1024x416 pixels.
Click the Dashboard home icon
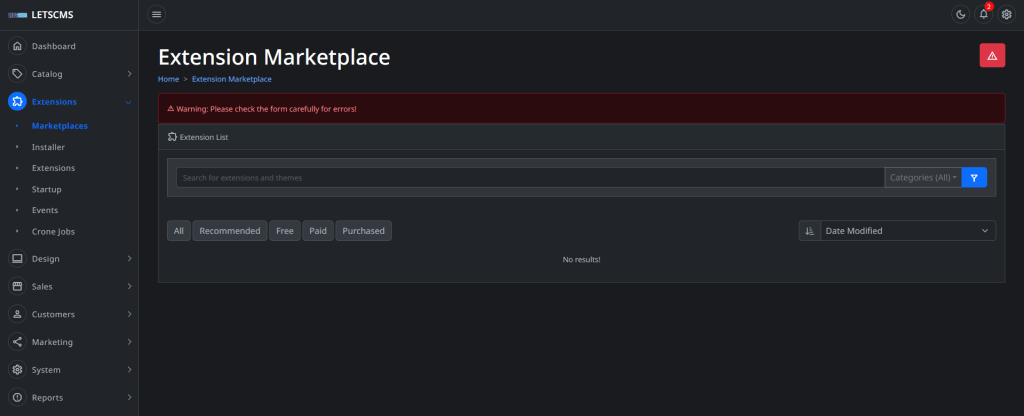click(17, 46)
